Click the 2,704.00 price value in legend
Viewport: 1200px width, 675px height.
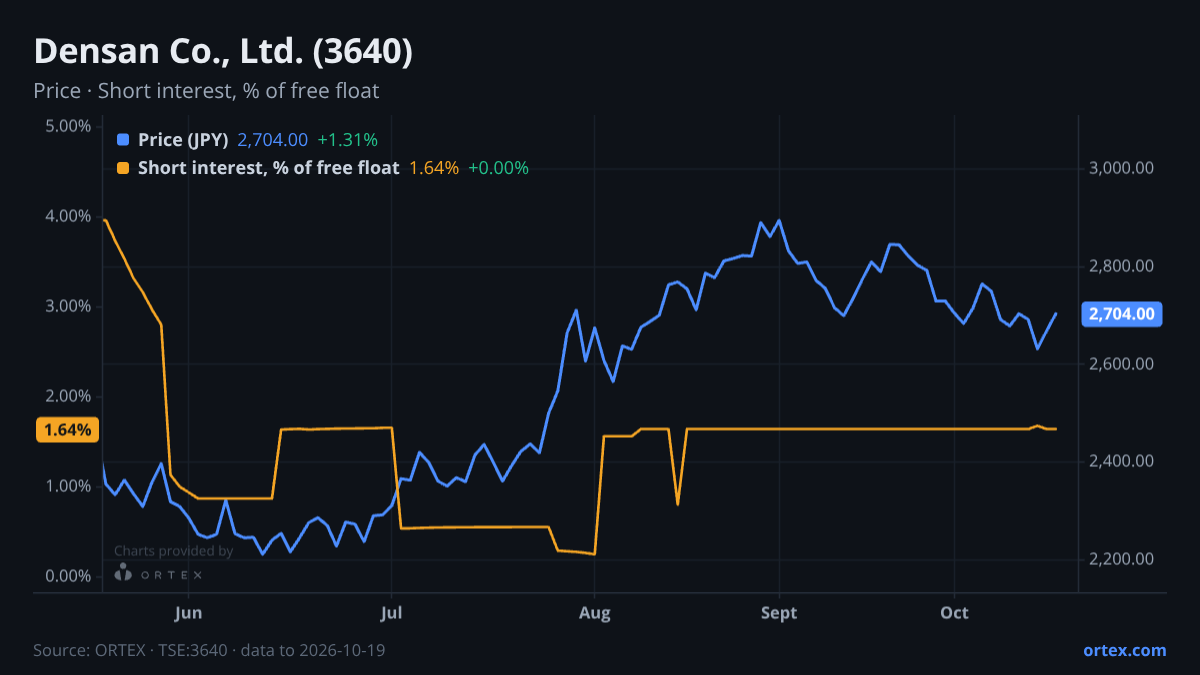[272, 140]
